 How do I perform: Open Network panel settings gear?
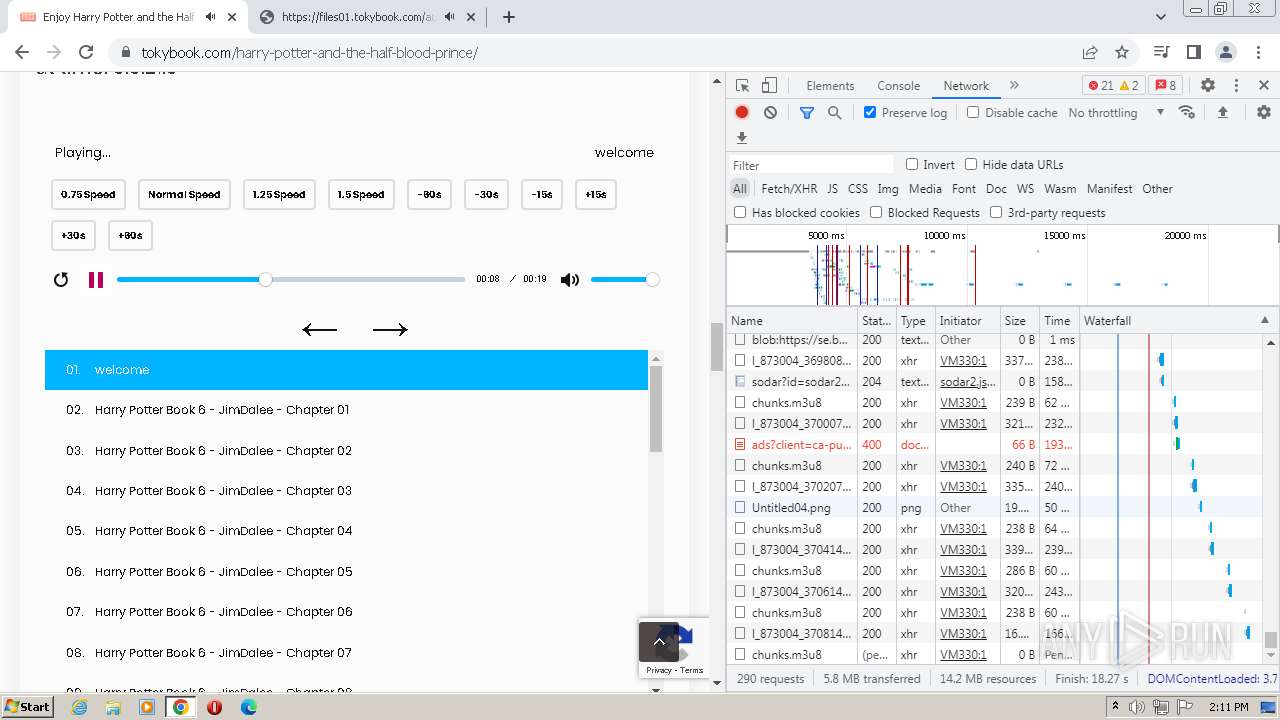(1264, 113)
